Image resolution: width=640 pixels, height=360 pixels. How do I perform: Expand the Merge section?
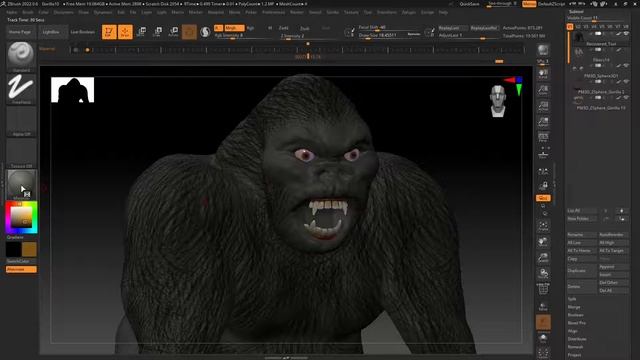tap(574, 307)
